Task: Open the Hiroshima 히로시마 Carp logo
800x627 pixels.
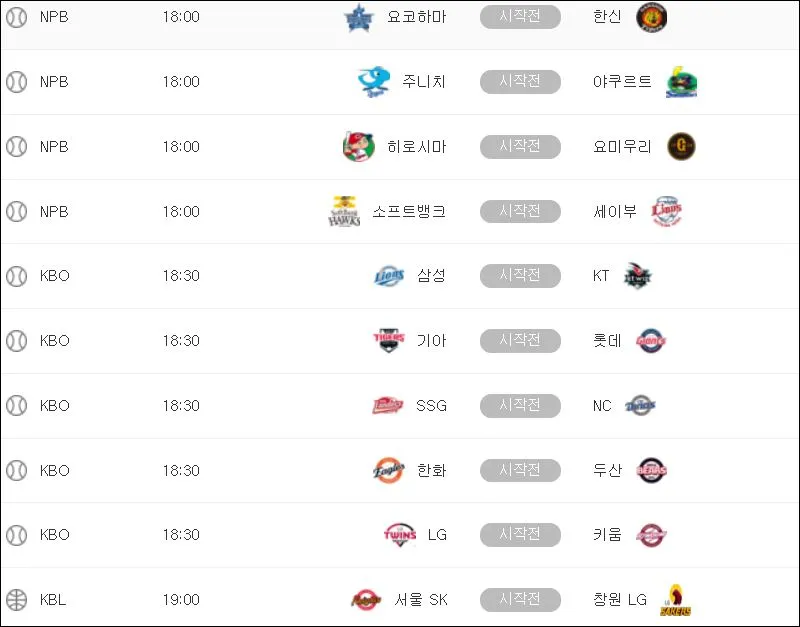Action: (x=359, y=146)
